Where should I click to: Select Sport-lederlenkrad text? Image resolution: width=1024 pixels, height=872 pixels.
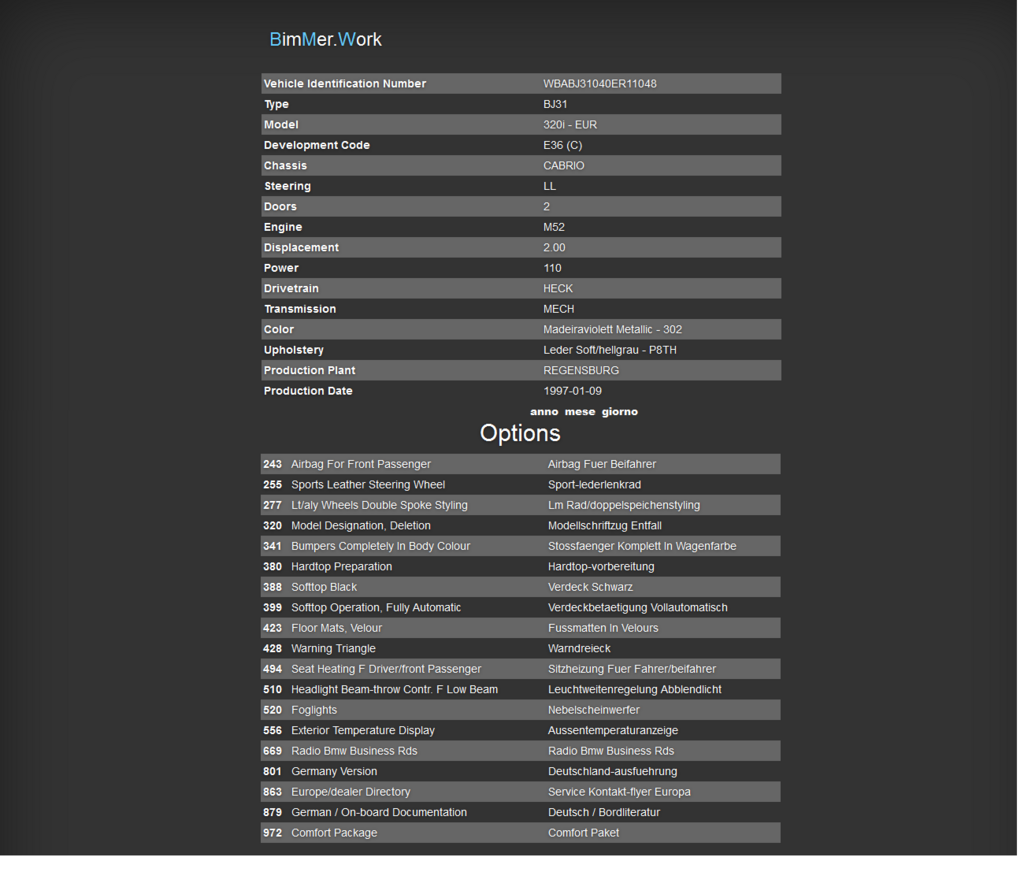point(594,485)
